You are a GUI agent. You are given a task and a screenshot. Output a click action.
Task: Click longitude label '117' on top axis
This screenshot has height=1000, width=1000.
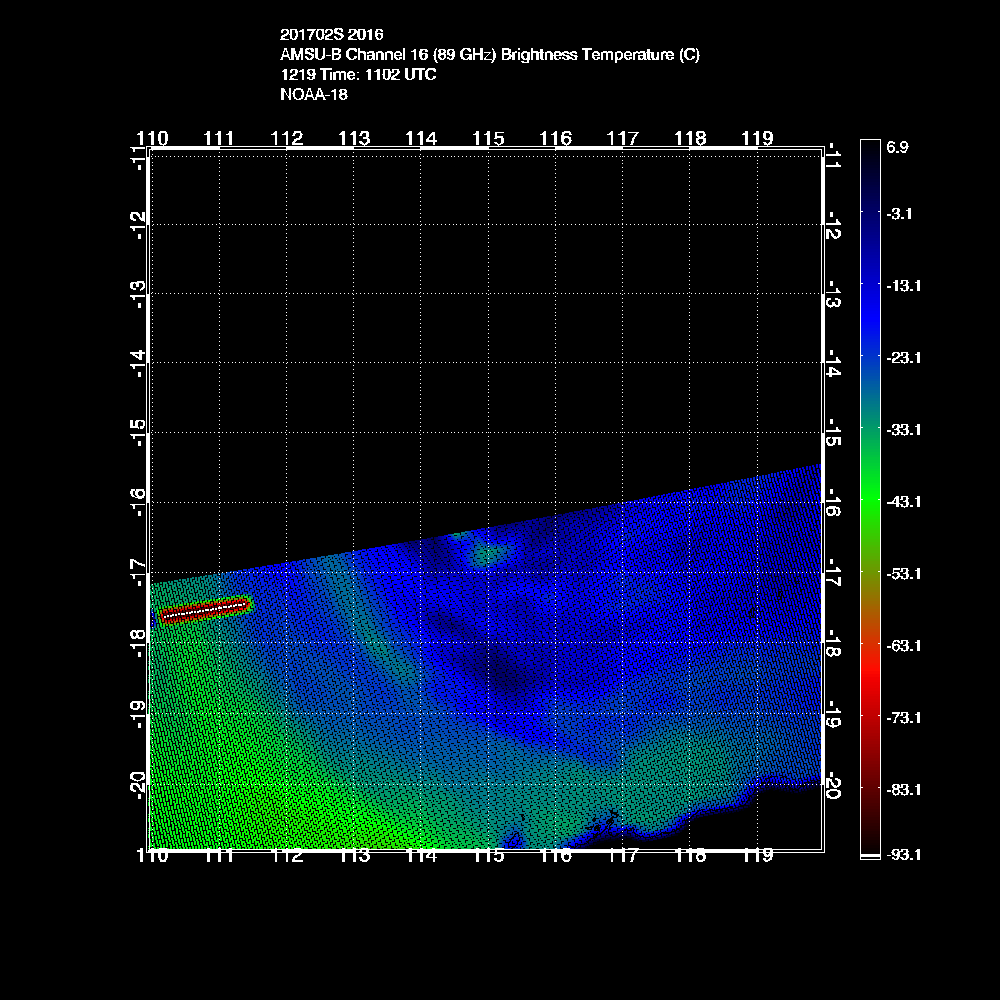click(x=622, y=138)
